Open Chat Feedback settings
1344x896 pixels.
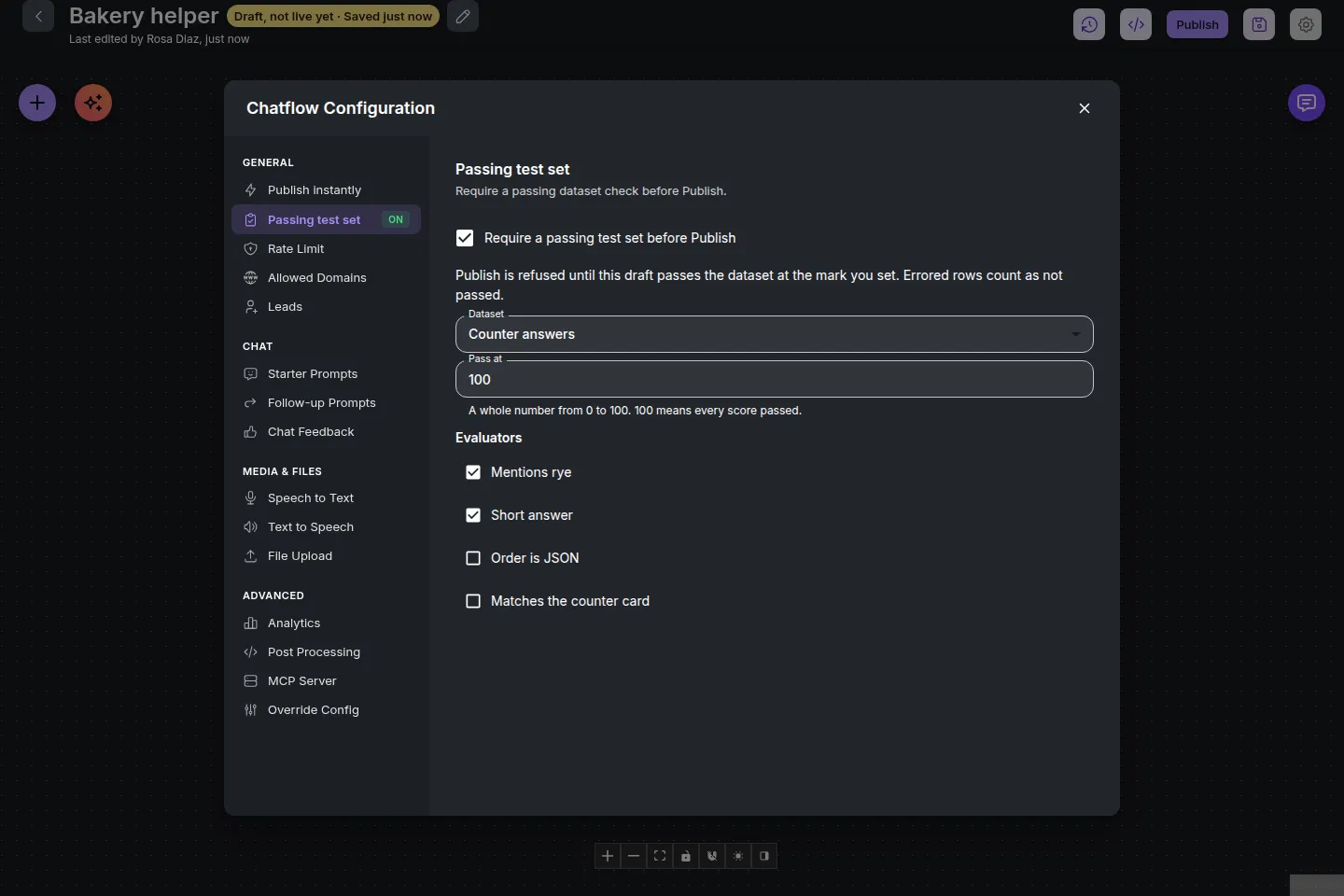coord(326,432)
